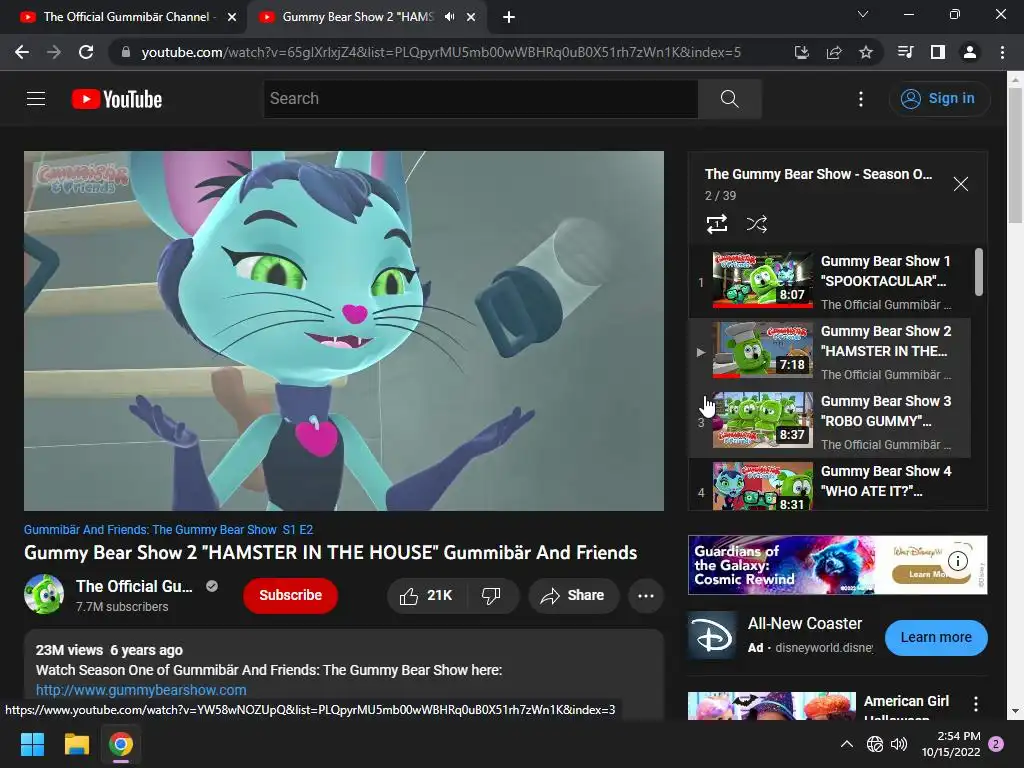
Task: Type in the YouTube Search field
Action: (481, 99)
